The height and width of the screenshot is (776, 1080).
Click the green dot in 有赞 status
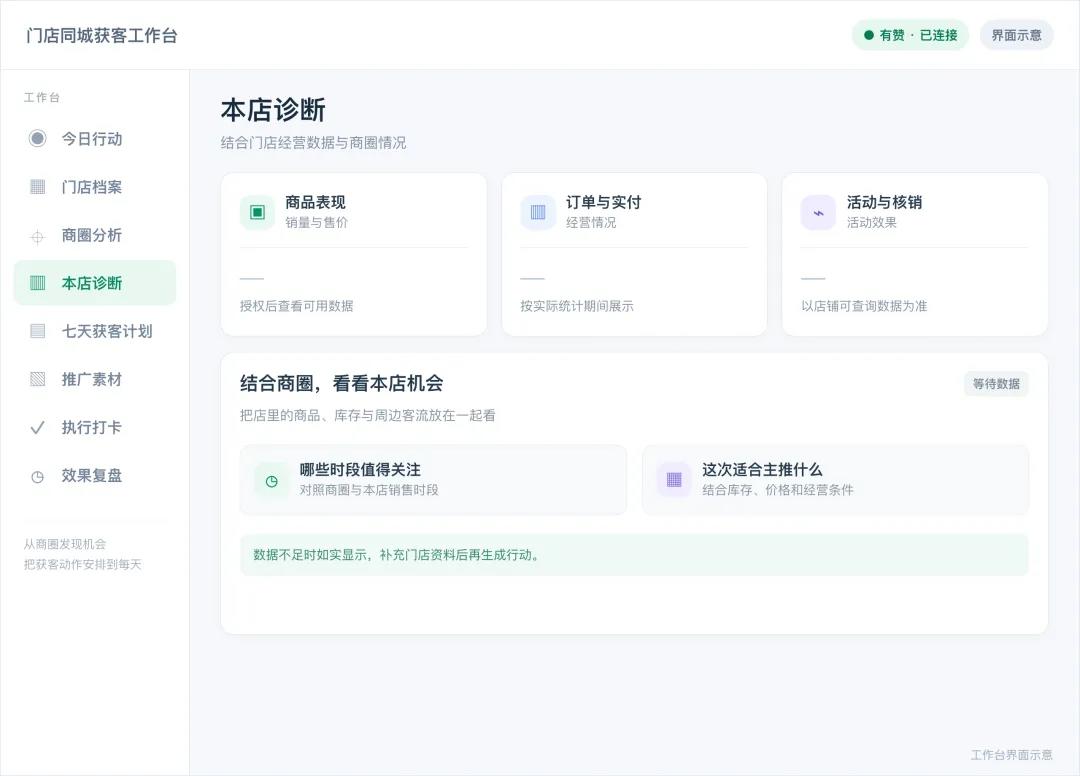(x=869, y=35)
